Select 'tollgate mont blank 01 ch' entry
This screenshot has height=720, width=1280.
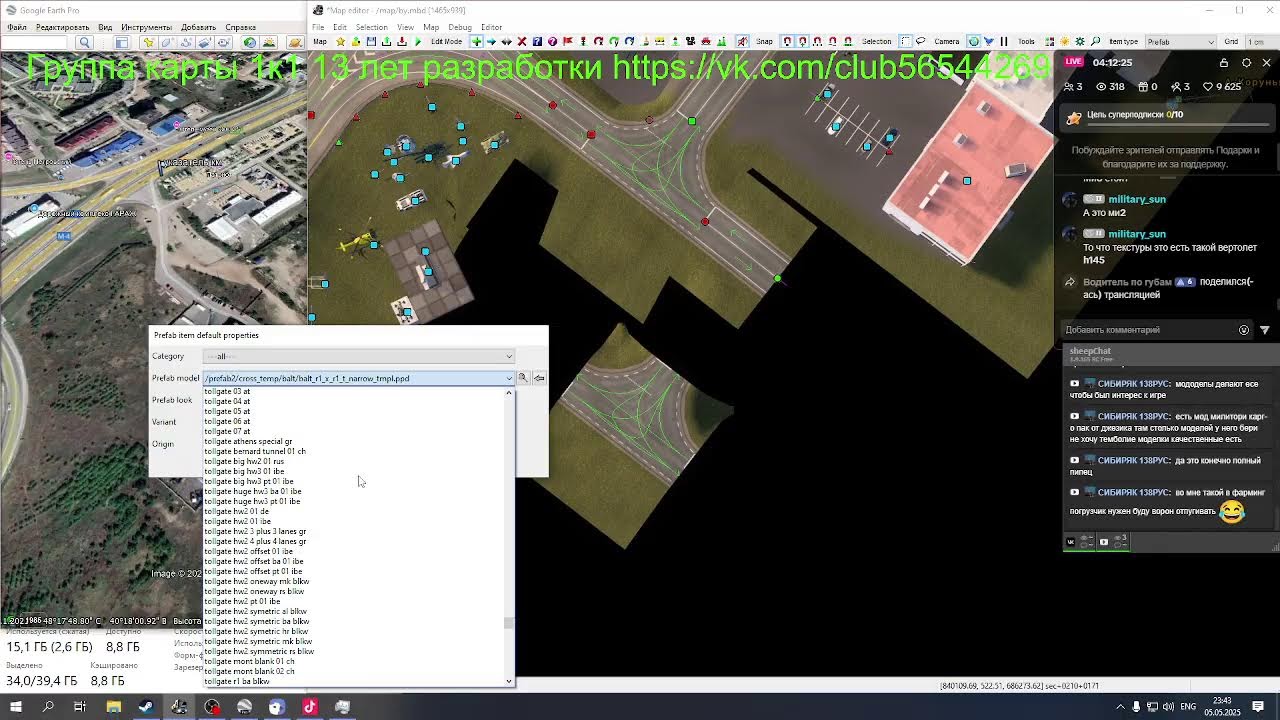249,661
